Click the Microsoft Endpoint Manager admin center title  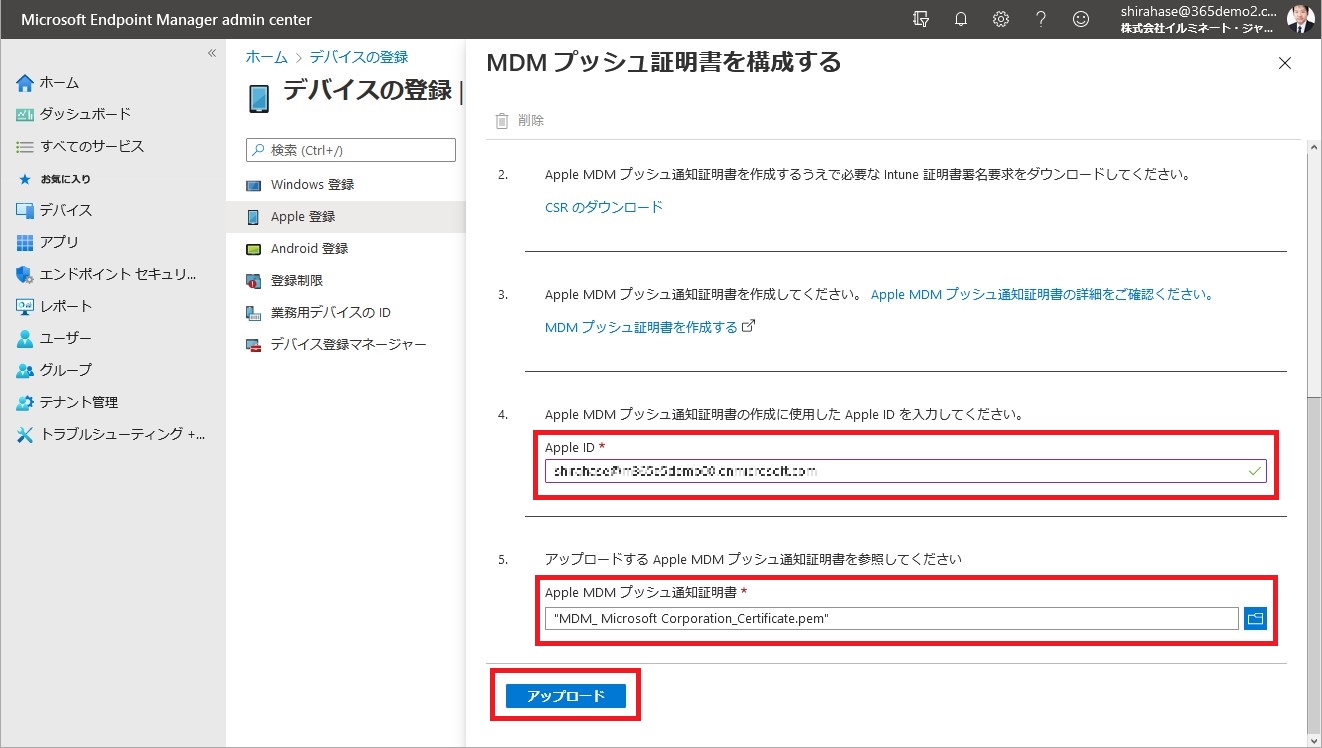point(166,20)
